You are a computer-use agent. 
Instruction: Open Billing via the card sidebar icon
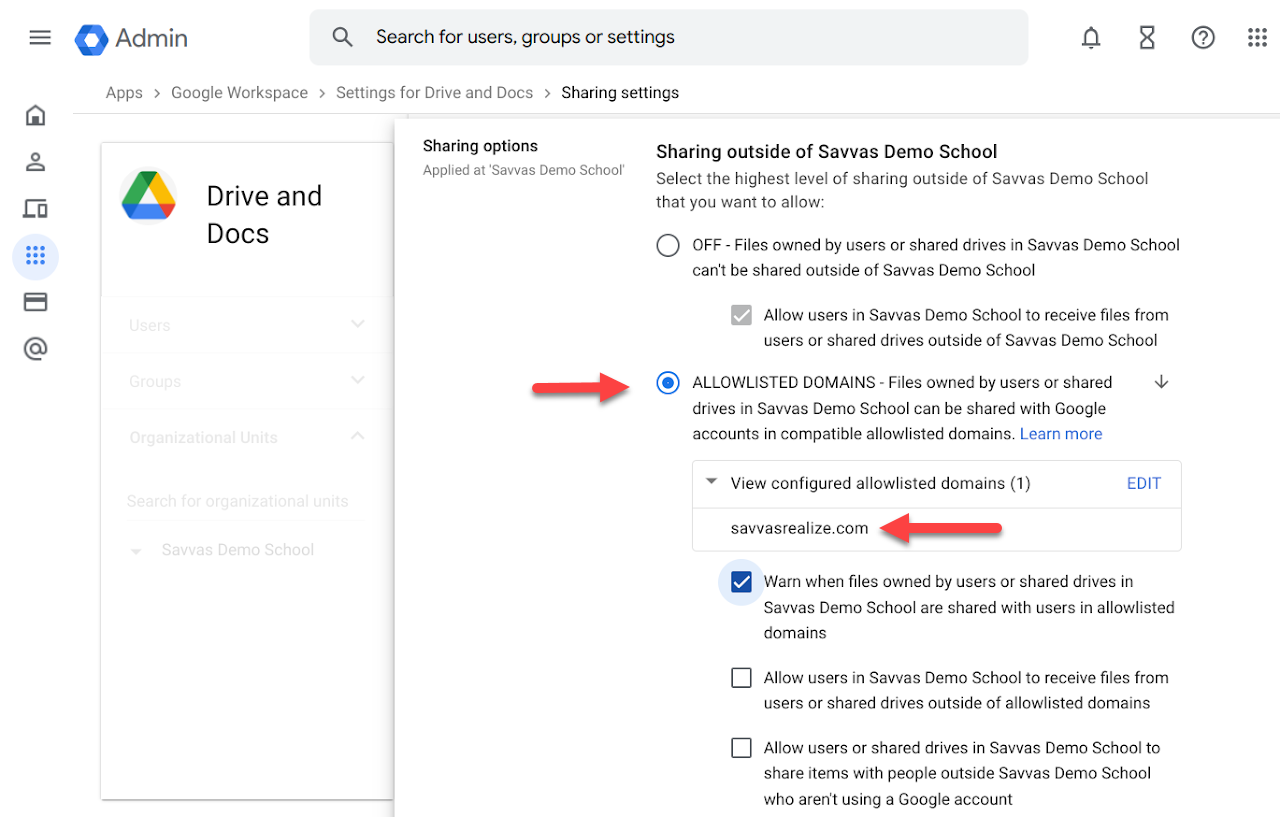(x=35, y=301)
